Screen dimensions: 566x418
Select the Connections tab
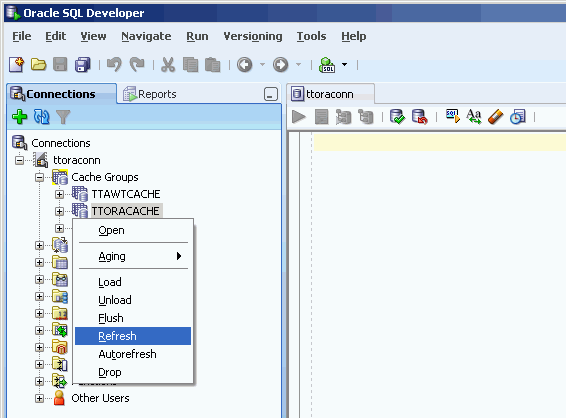pyautogui.click(x=61, y=94)
